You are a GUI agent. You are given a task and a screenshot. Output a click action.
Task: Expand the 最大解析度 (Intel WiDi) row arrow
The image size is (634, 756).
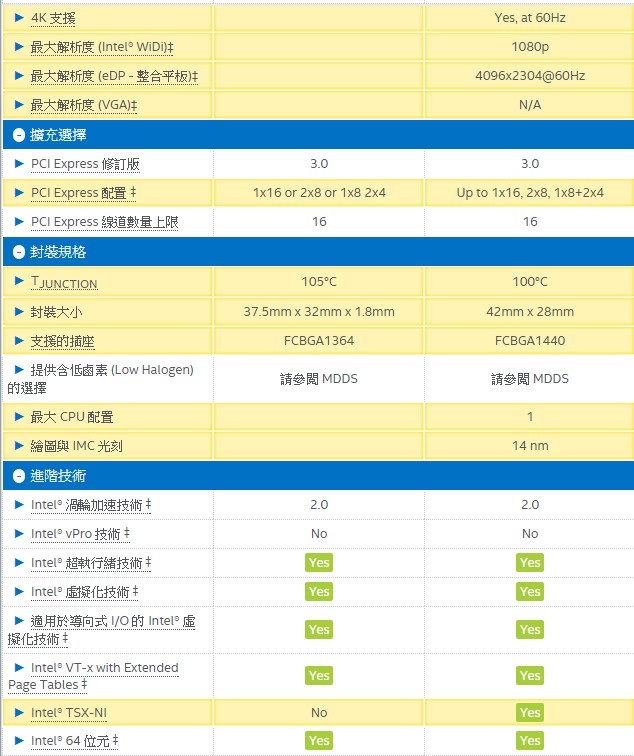[x=19, y=47]
